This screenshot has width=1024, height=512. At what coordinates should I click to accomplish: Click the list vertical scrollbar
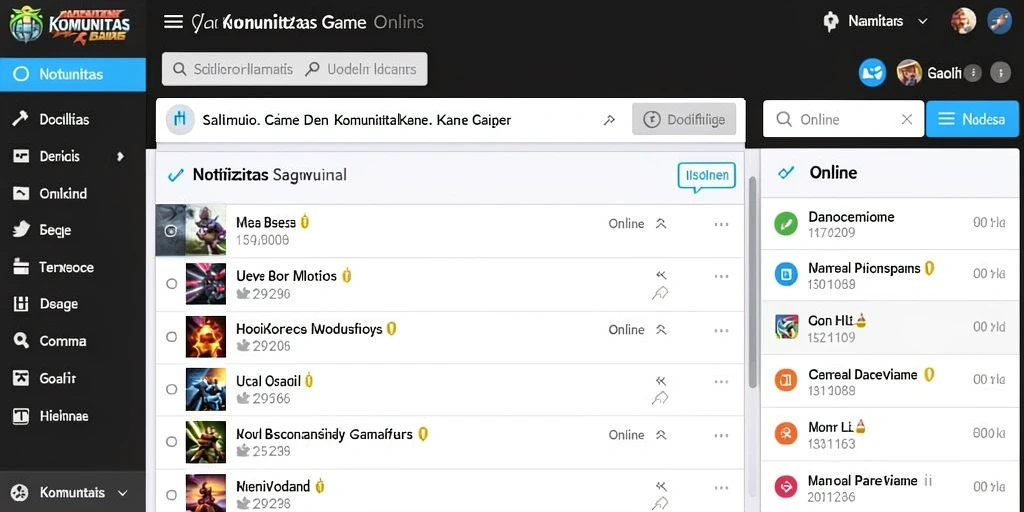(752, 281)
